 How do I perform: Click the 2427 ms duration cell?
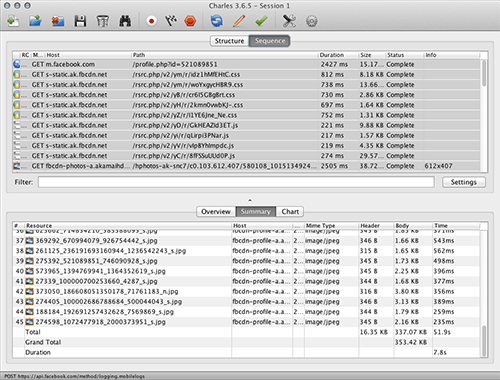pos(334,64)
